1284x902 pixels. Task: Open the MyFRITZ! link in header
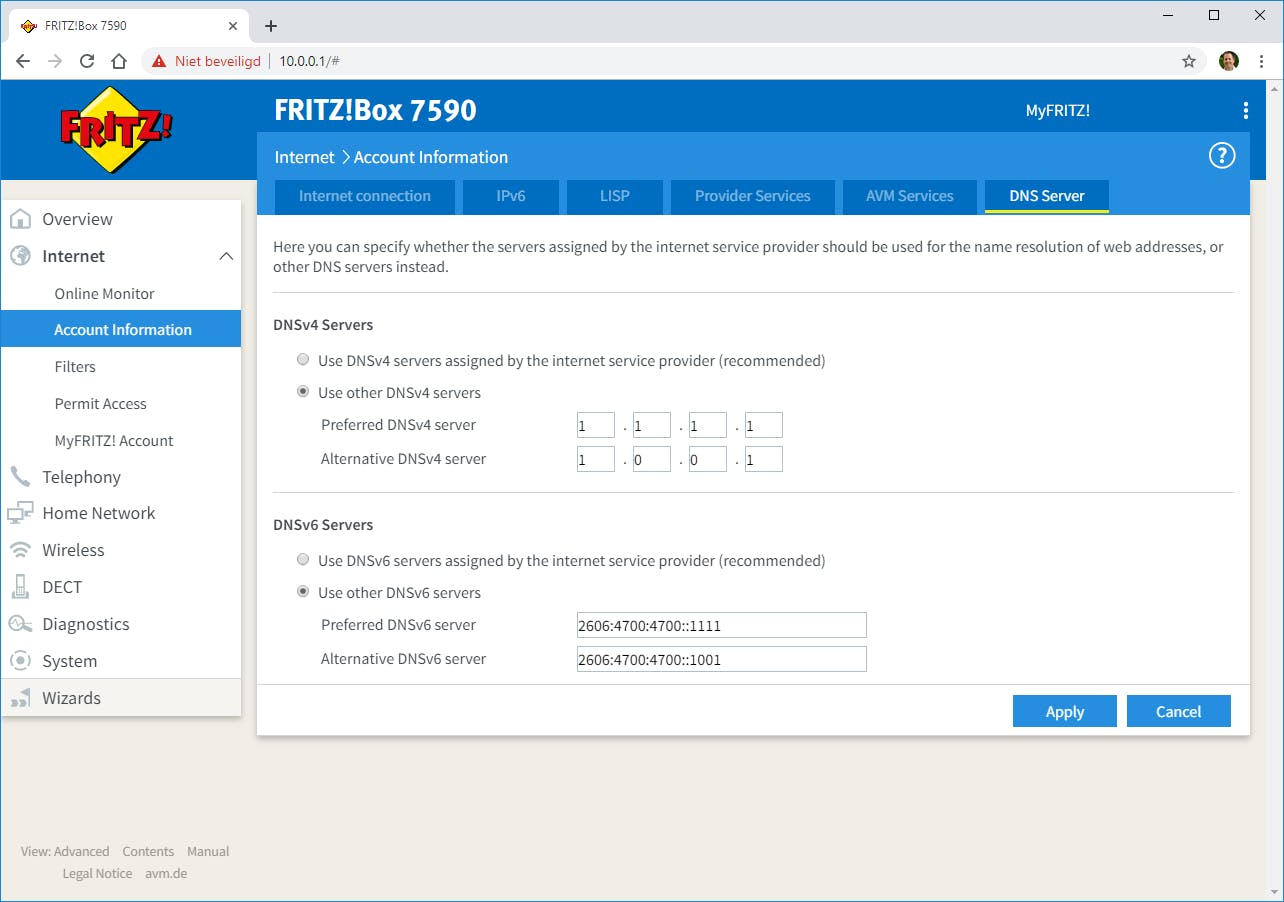point(1057,110)
